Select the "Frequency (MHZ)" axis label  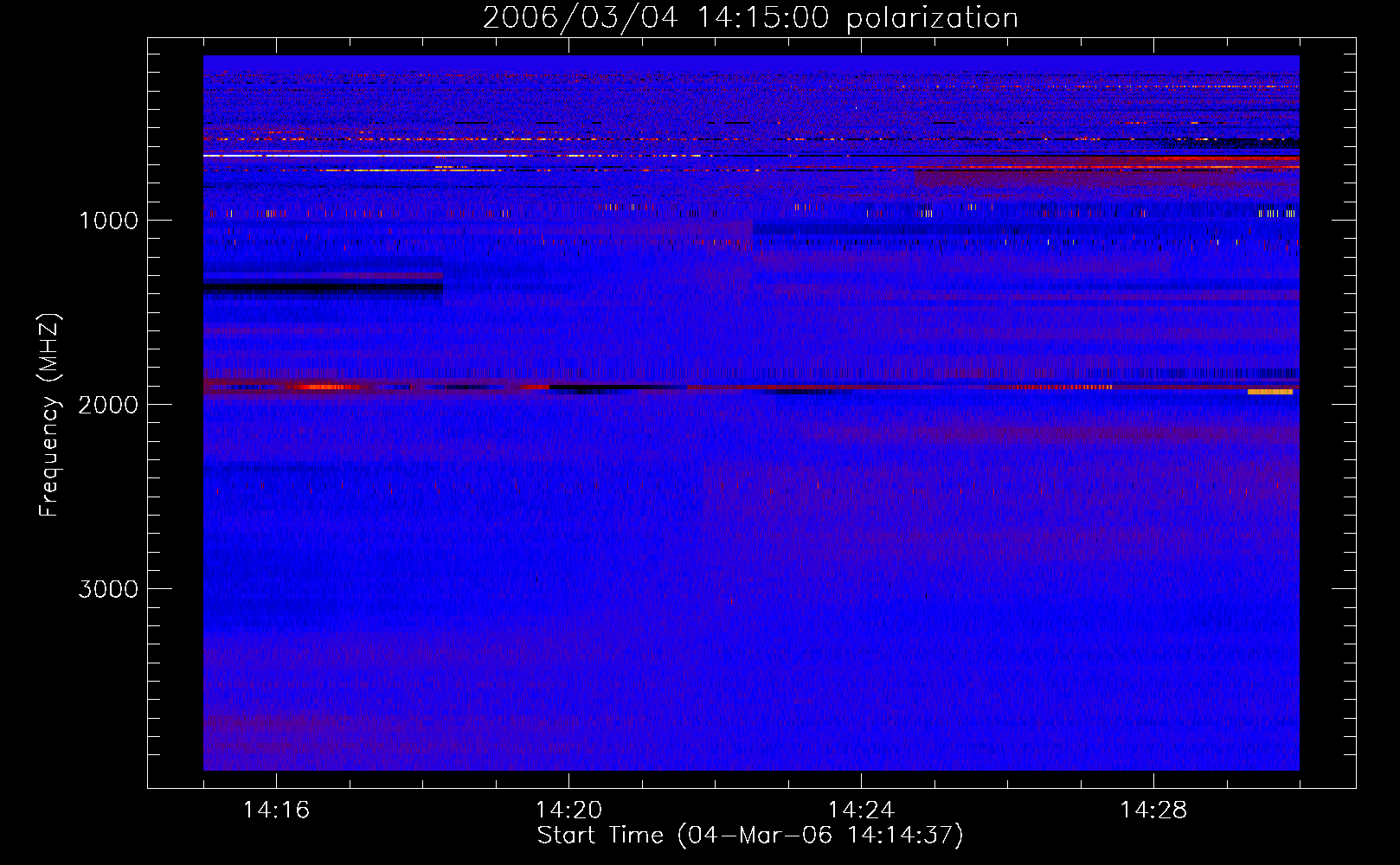49,415
